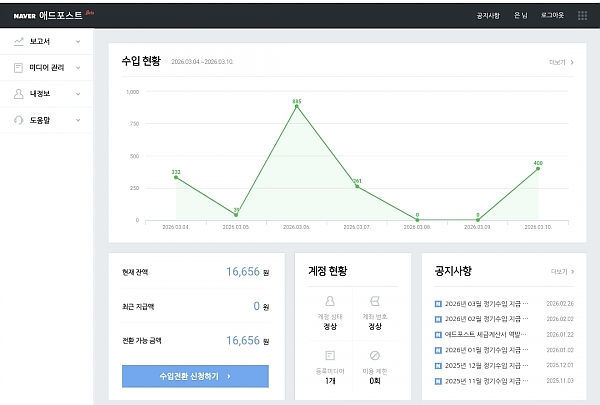Expand the 도움말 menu chevron

pos(77,119)
